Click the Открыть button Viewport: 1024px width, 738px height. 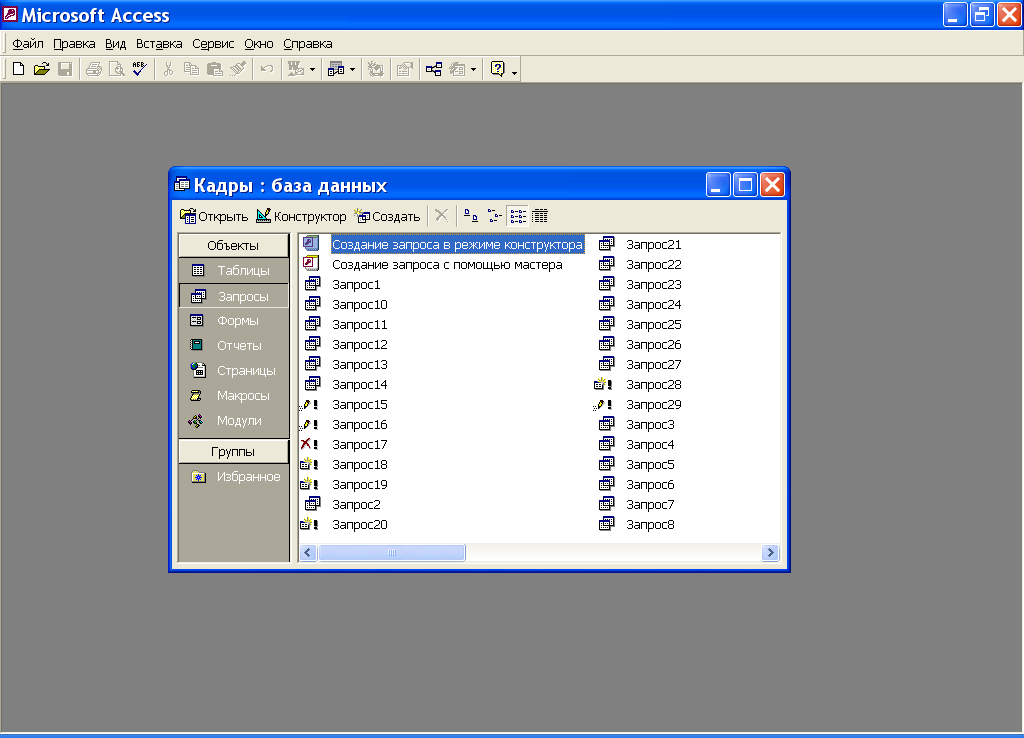pos(214,216)
